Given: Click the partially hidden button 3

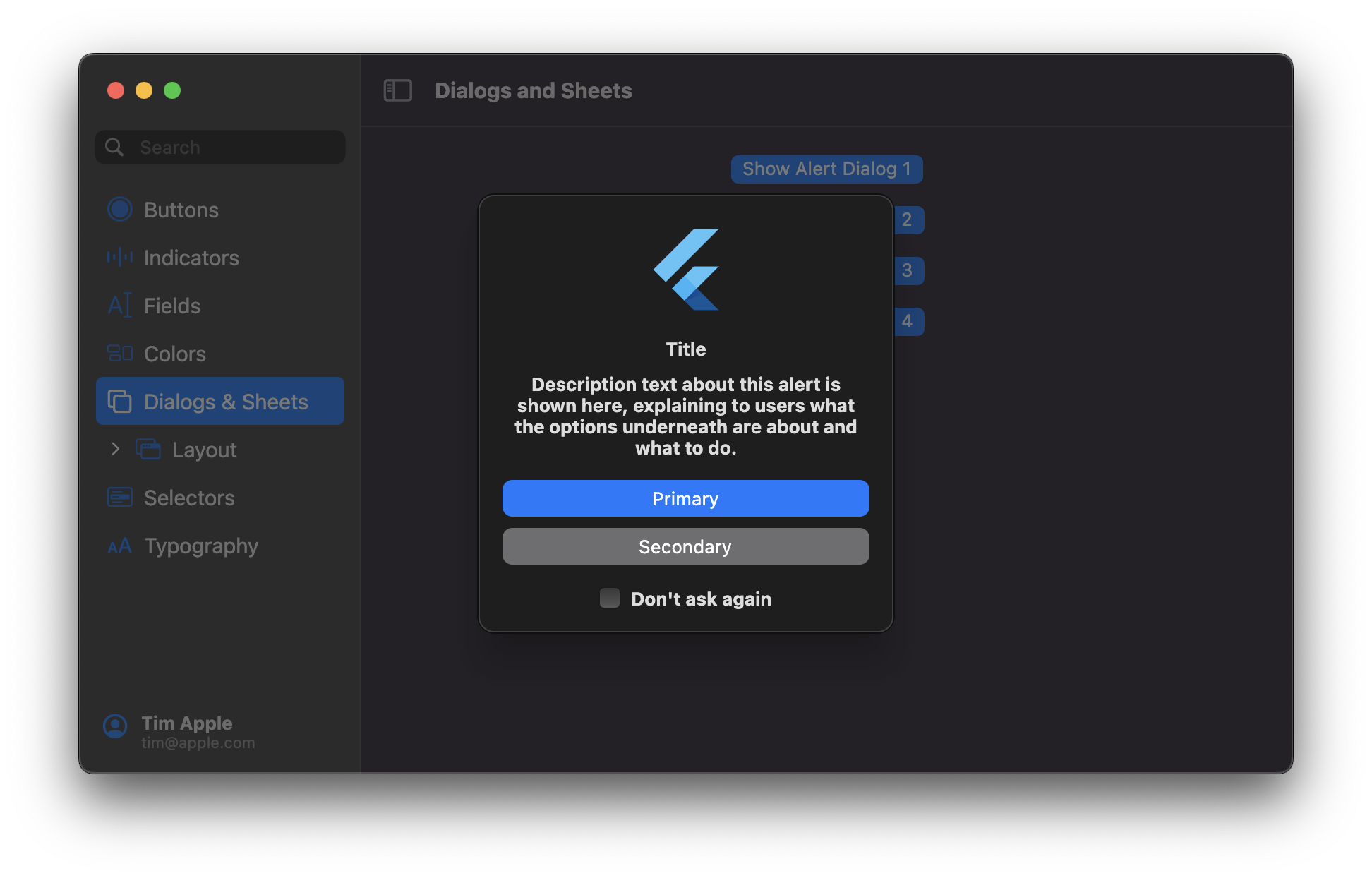Looking at the screenshot, I should click(909, 271).
